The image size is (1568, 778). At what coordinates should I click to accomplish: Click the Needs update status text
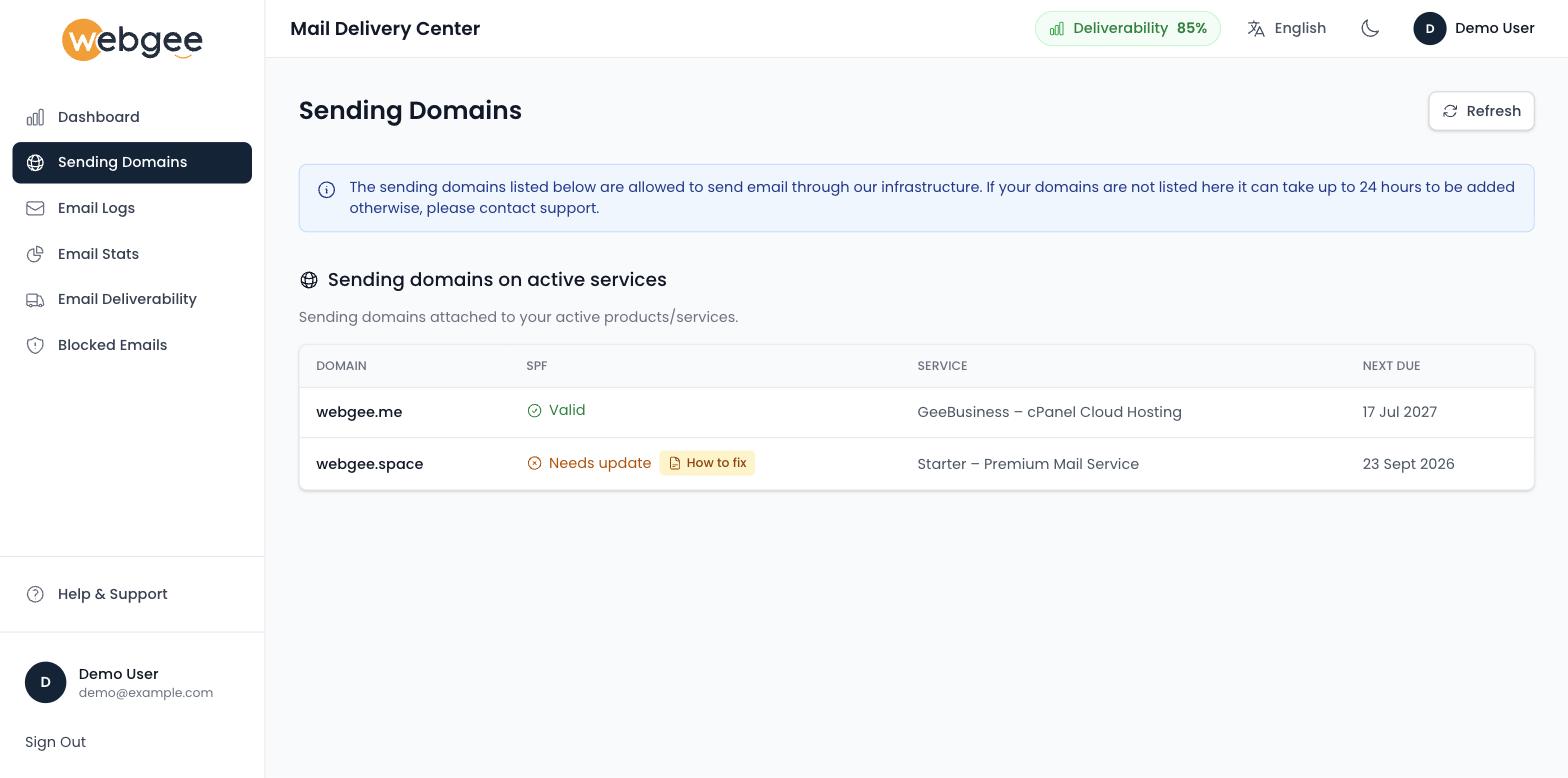point(600,463)
